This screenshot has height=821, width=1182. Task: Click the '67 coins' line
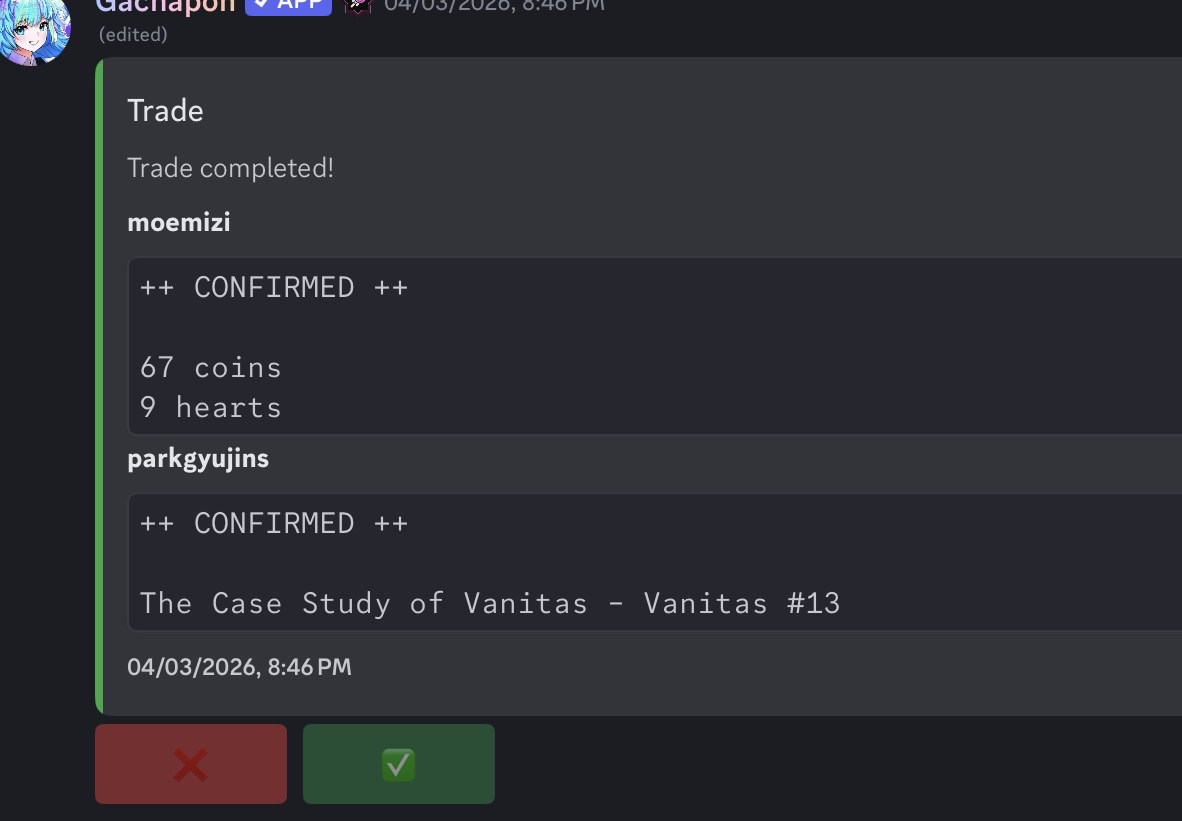[x=211, y=368]
